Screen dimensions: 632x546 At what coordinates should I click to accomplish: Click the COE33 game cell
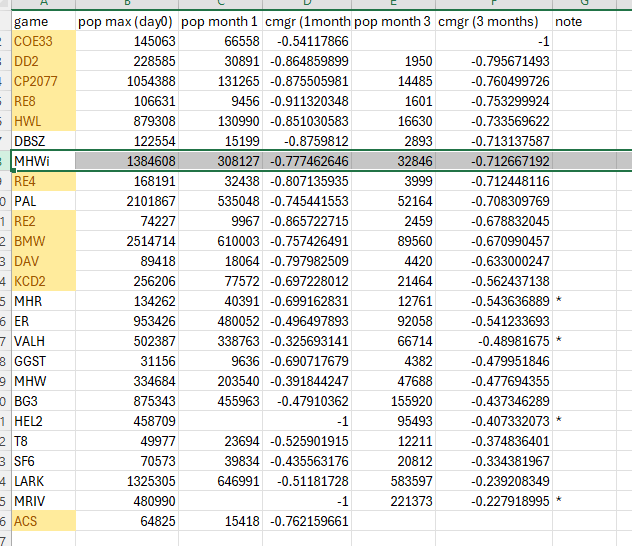tap(44, 41)
